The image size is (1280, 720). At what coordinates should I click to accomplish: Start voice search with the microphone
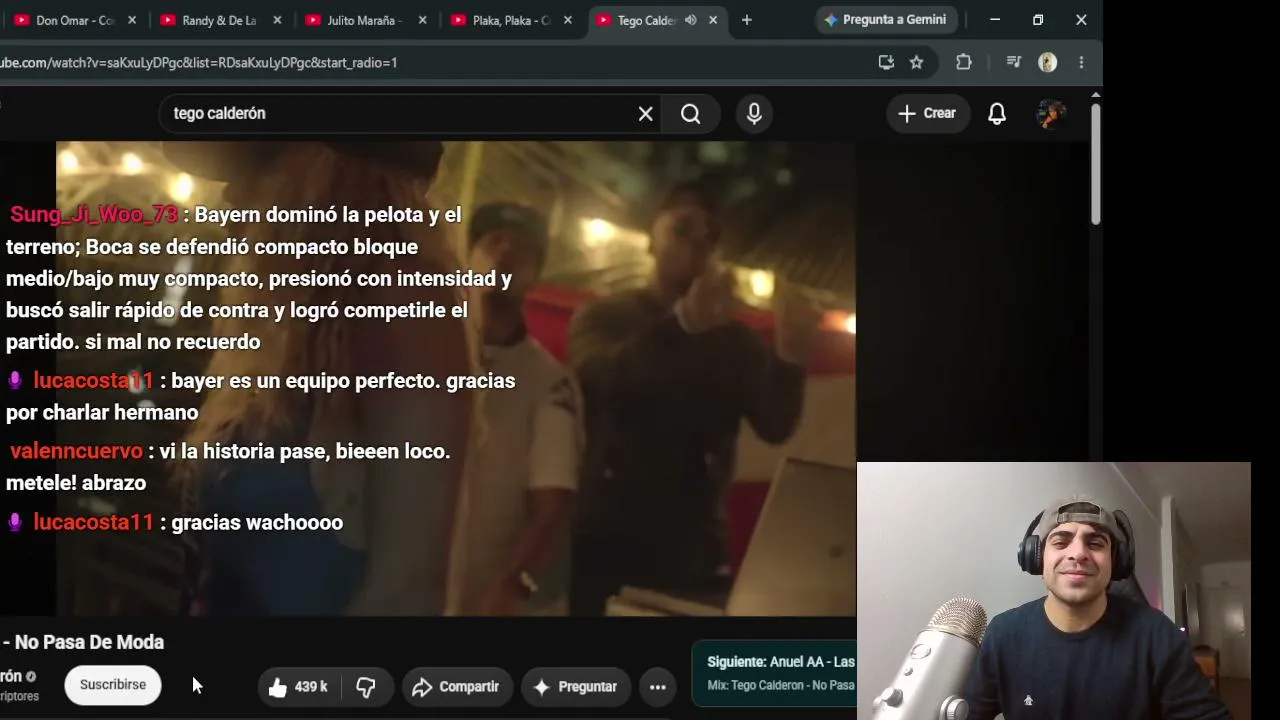click(754, 114)
